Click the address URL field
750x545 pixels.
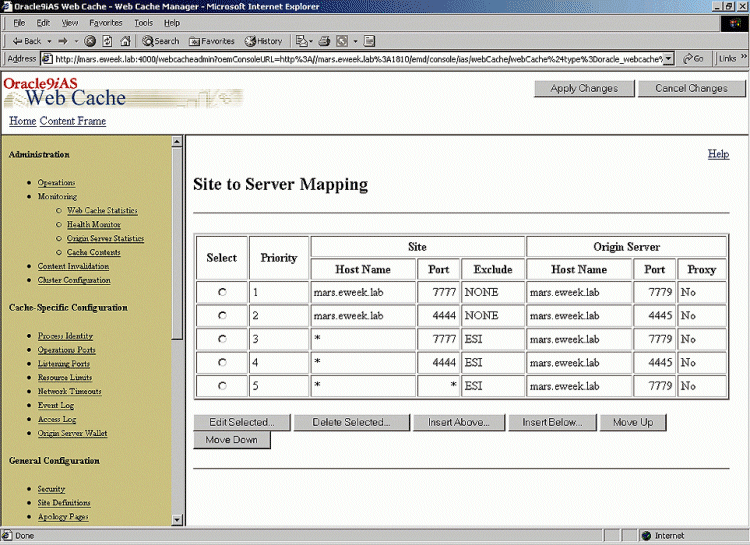[358, 59]
